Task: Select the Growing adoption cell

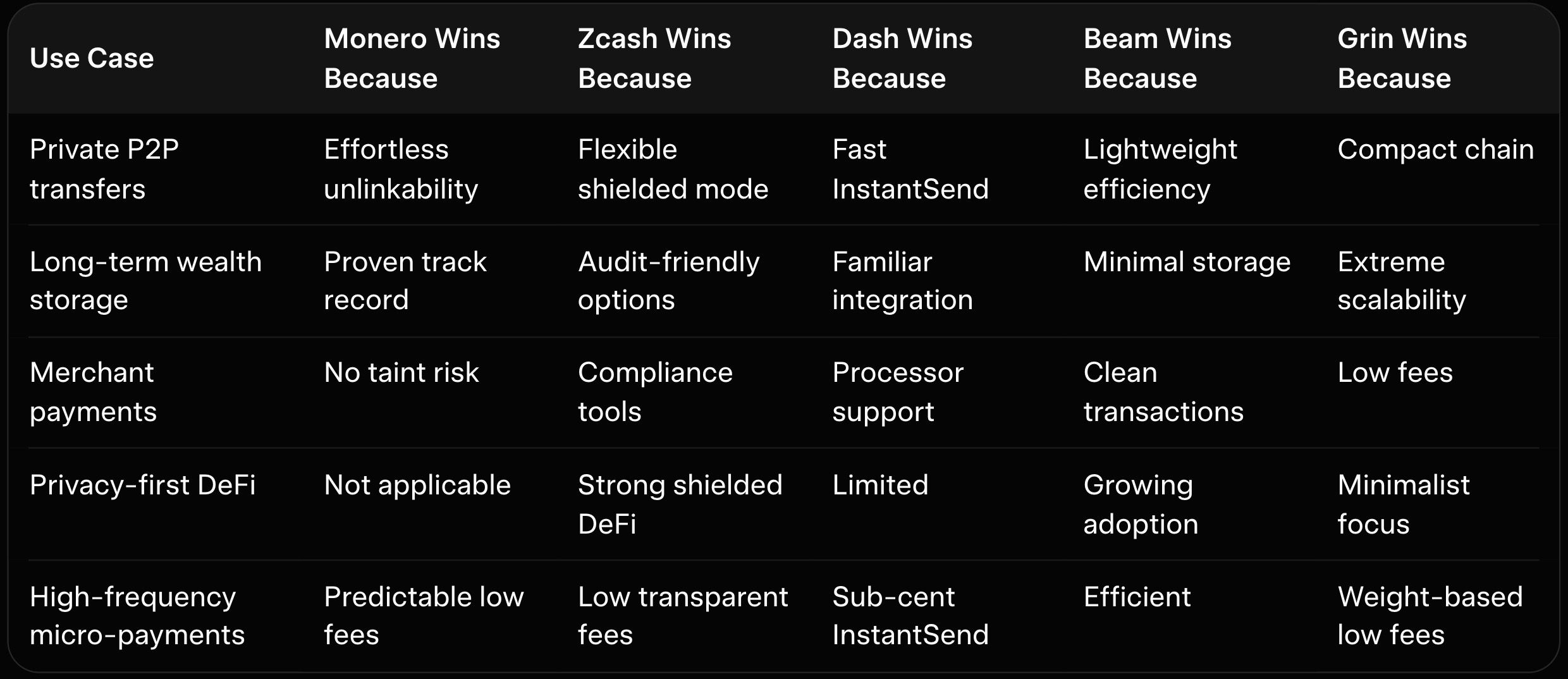Action: point(1141,504)
